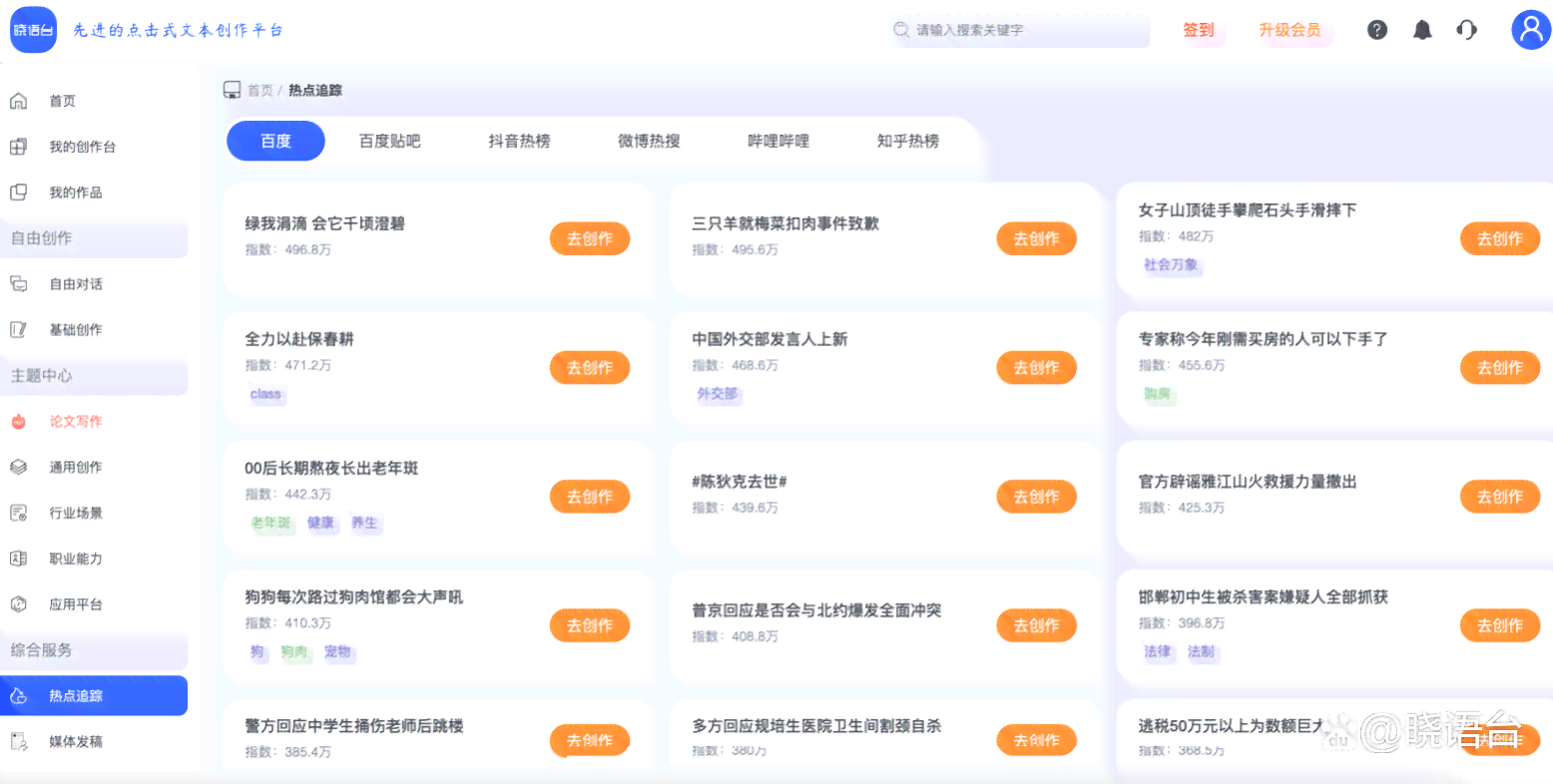
Task: Switch to the 百度 tab
Action: pyautogui.click(x=275, y=141)
